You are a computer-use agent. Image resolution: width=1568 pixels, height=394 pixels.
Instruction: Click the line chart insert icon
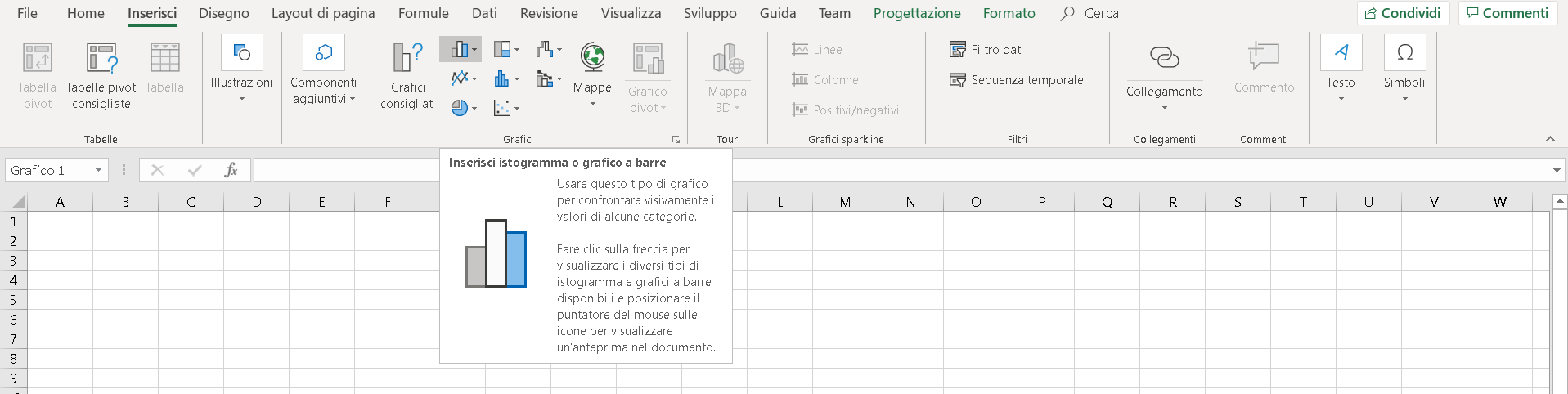[x=464, y=78]
